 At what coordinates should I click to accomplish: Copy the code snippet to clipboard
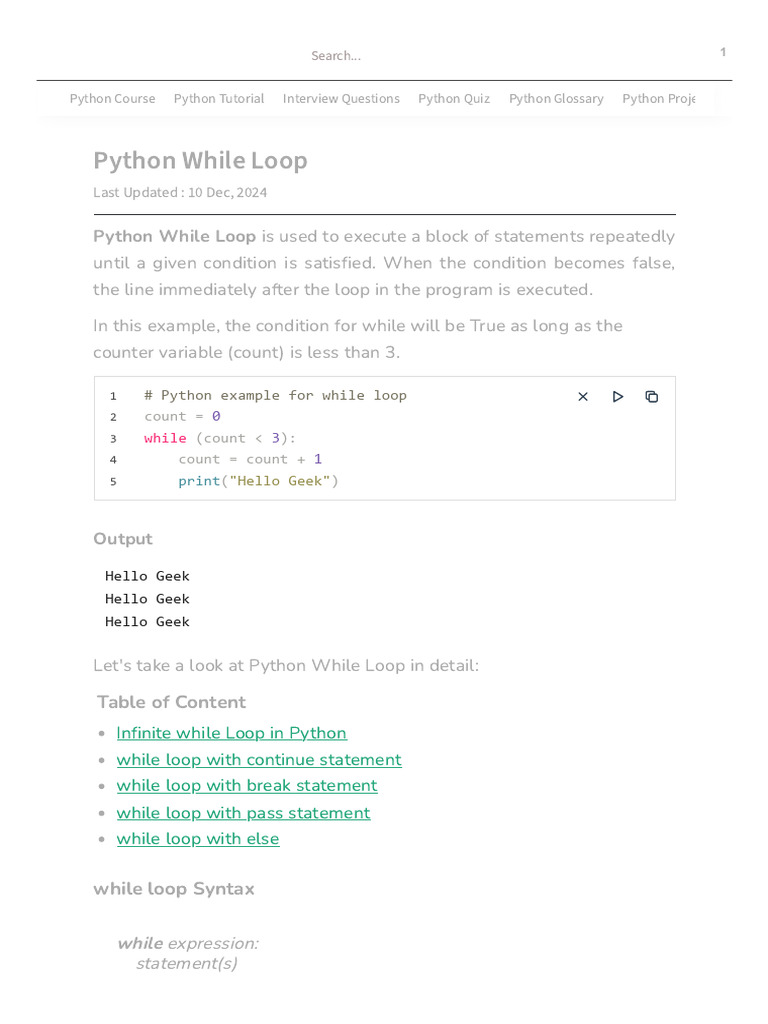click(652, 397)
